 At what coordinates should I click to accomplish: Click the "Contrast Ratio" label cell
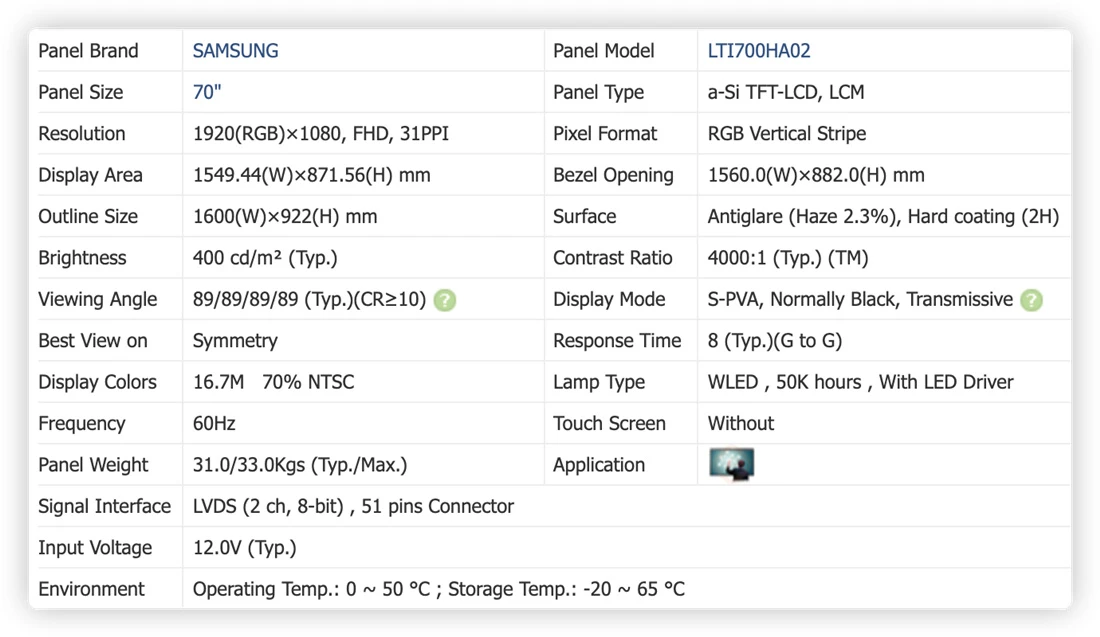[621, 257]
